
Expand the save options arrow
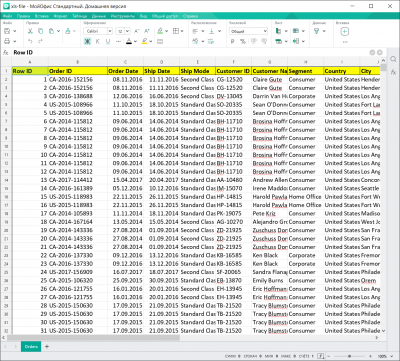tap(15, 31)
